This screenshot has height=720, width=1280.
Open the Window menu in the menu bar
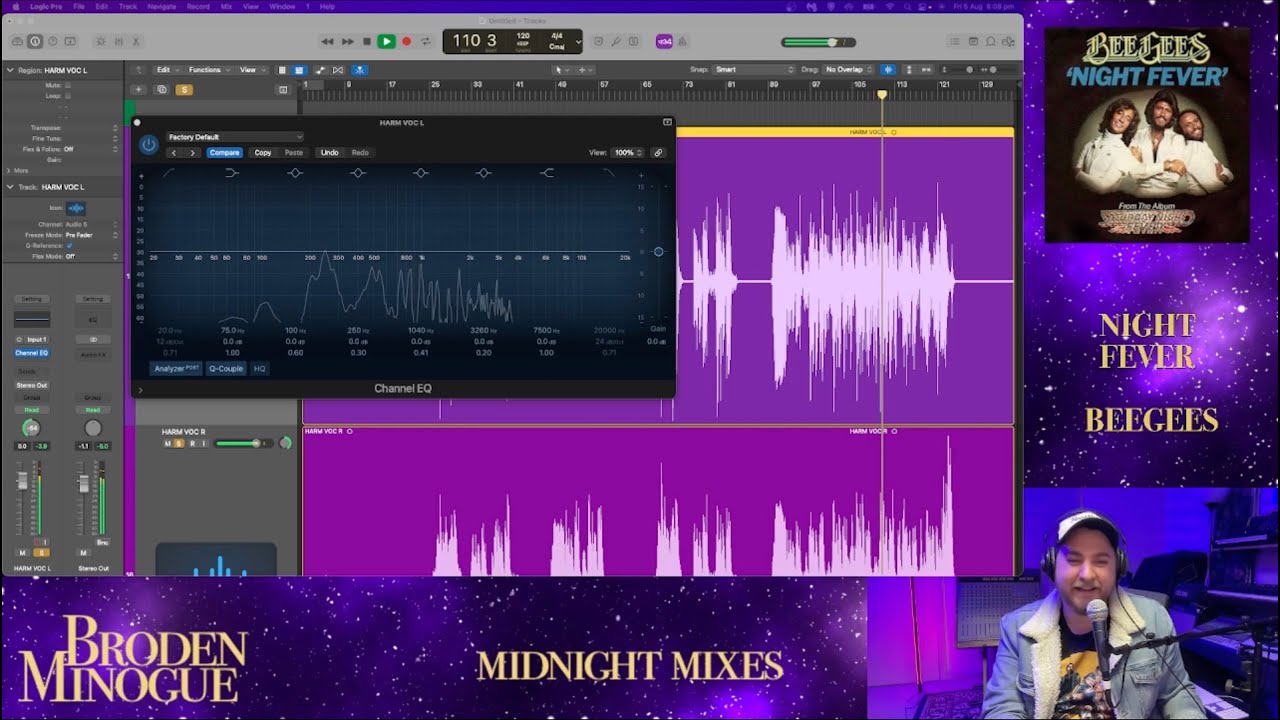pyautogui.click(x=282, y=6)
